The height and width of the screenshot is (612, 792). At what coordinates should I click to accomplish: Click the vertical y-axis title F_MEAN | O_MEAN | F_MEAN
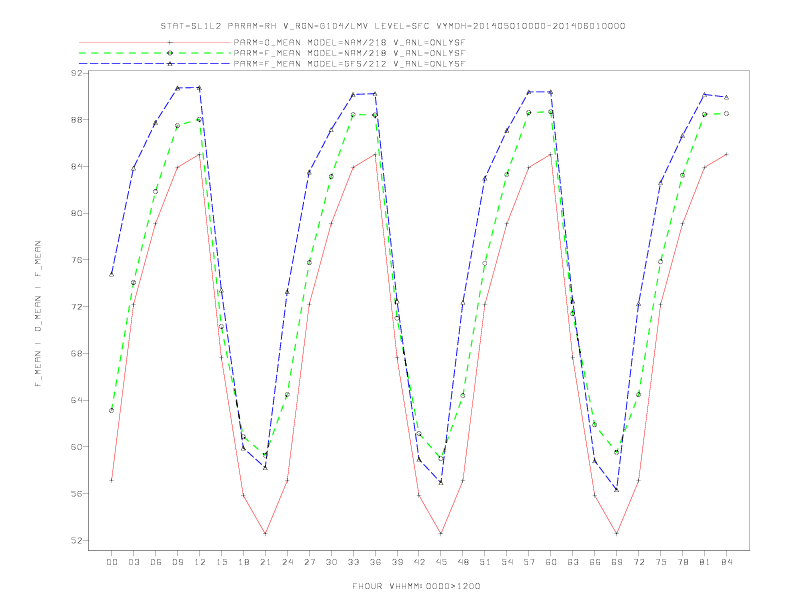[38, 314]
